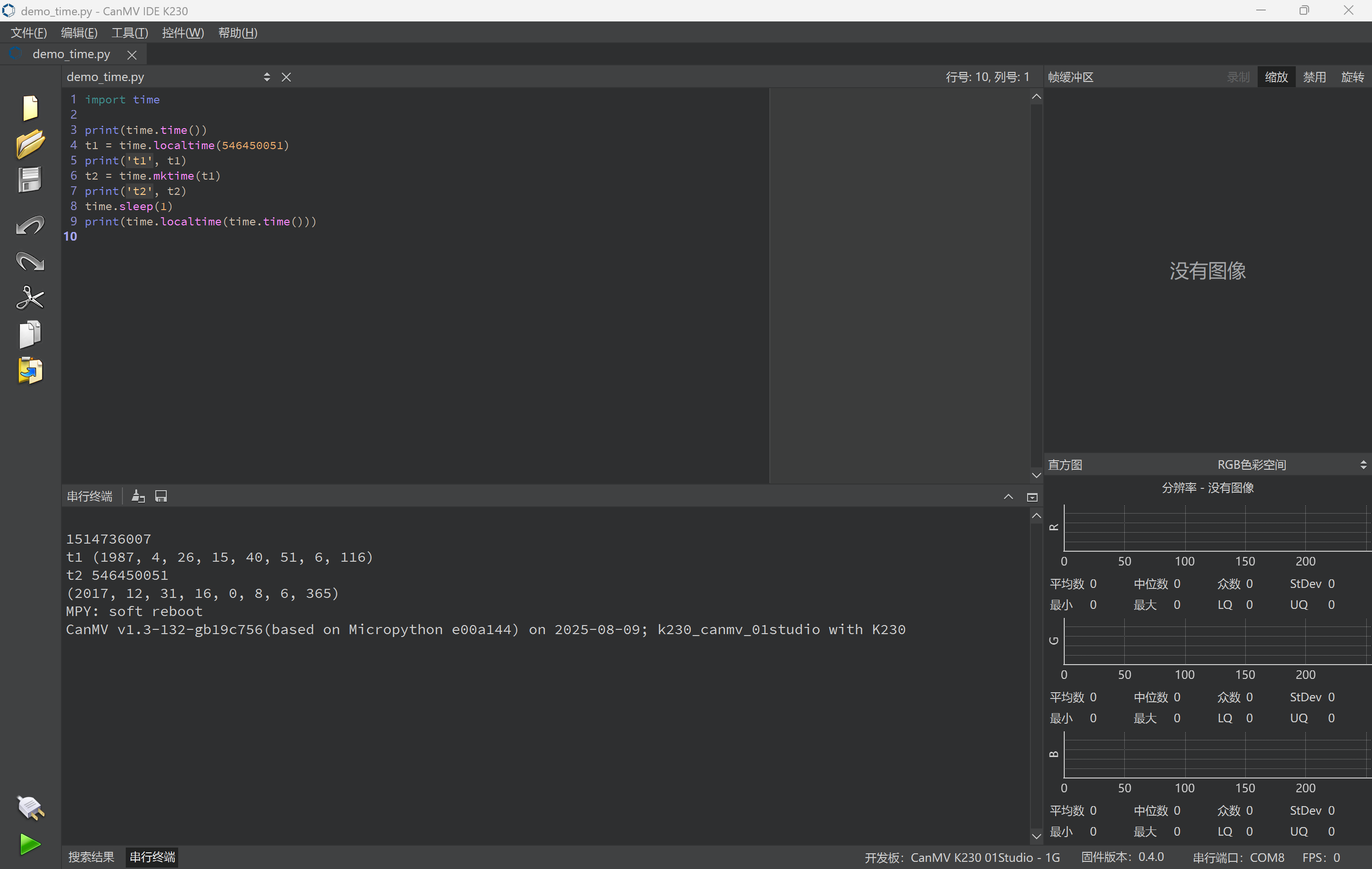Clear the serial terminal output
The width and height of the screenshot is (1372, 869).
[138, 496]
